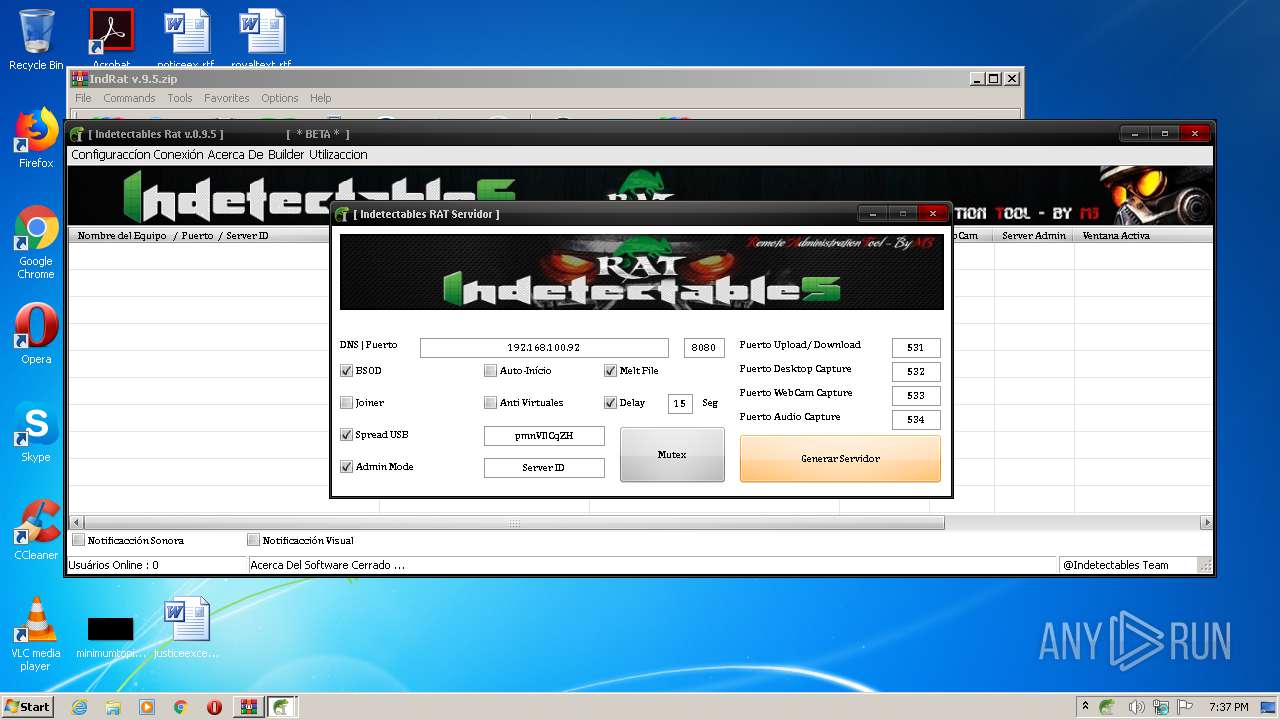
Task: Click horizontal scrollbar thumb in main window
Action: [x=515, y=522]
